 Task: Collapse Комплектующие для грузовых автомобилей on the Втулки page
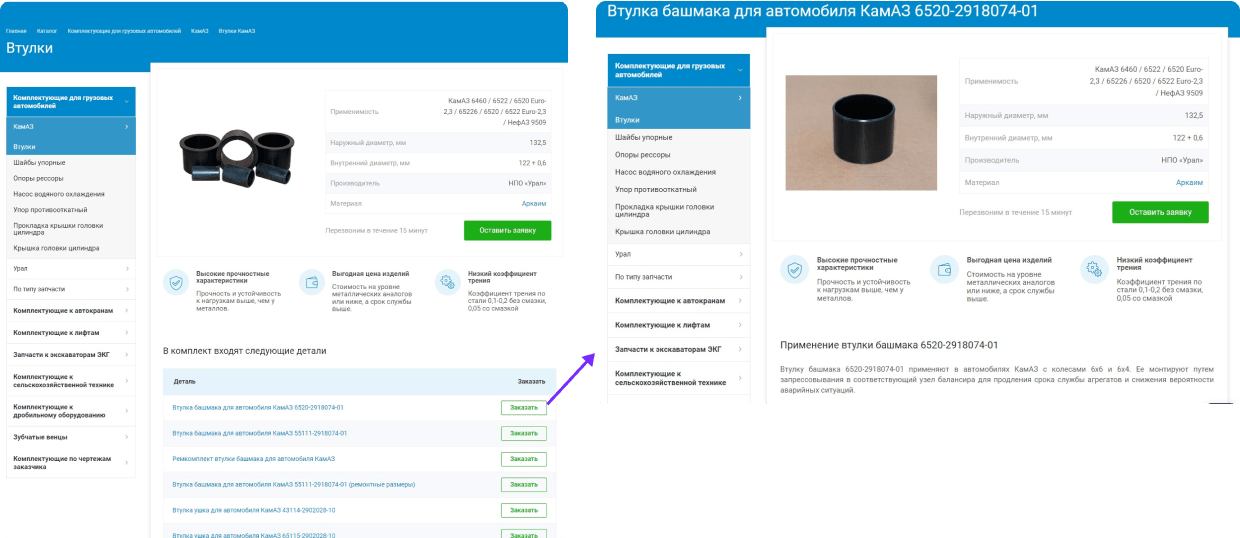127,102
